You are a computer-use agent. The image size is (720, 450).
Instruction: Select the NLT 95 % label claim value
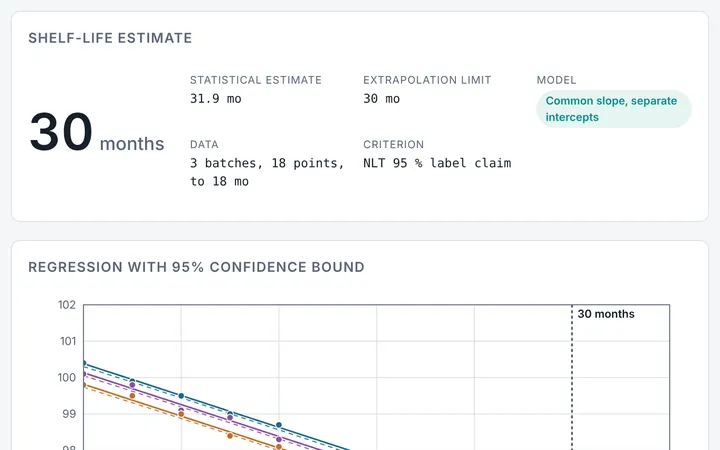click(437, 163)
